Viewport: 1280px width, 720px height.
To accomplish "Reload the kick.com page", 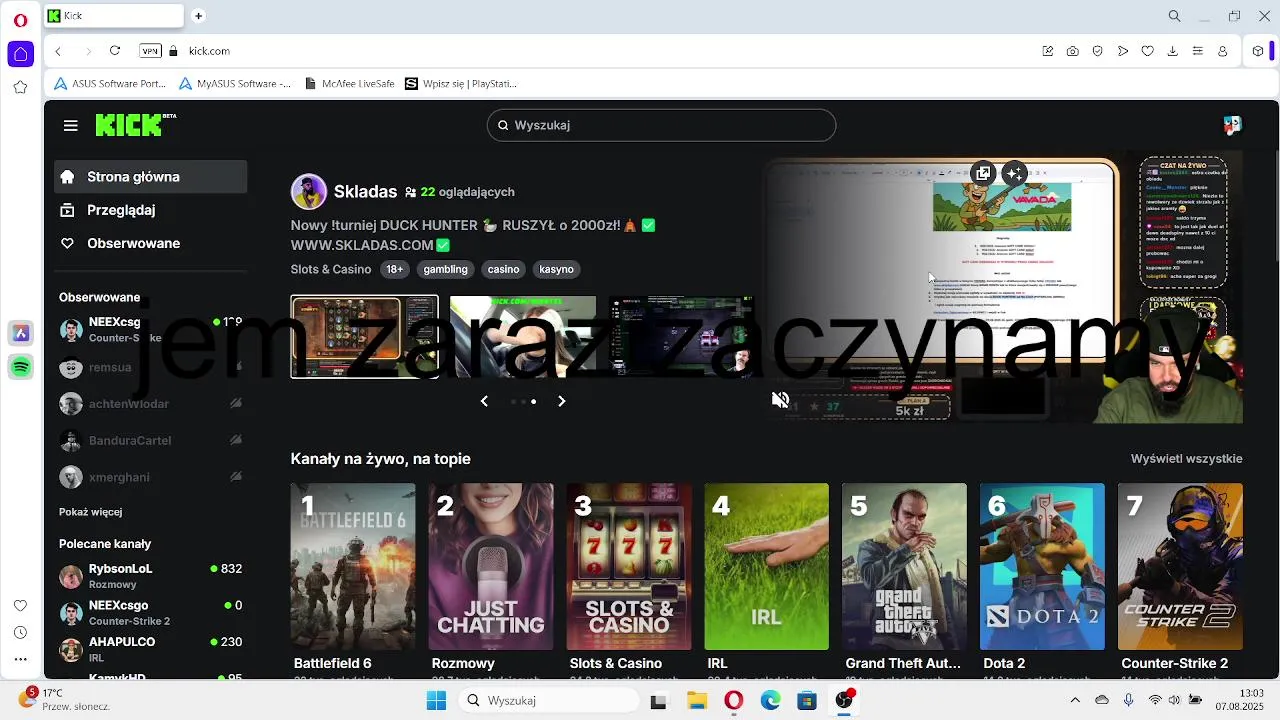I will pyautogui.click(x=115, y=51).
